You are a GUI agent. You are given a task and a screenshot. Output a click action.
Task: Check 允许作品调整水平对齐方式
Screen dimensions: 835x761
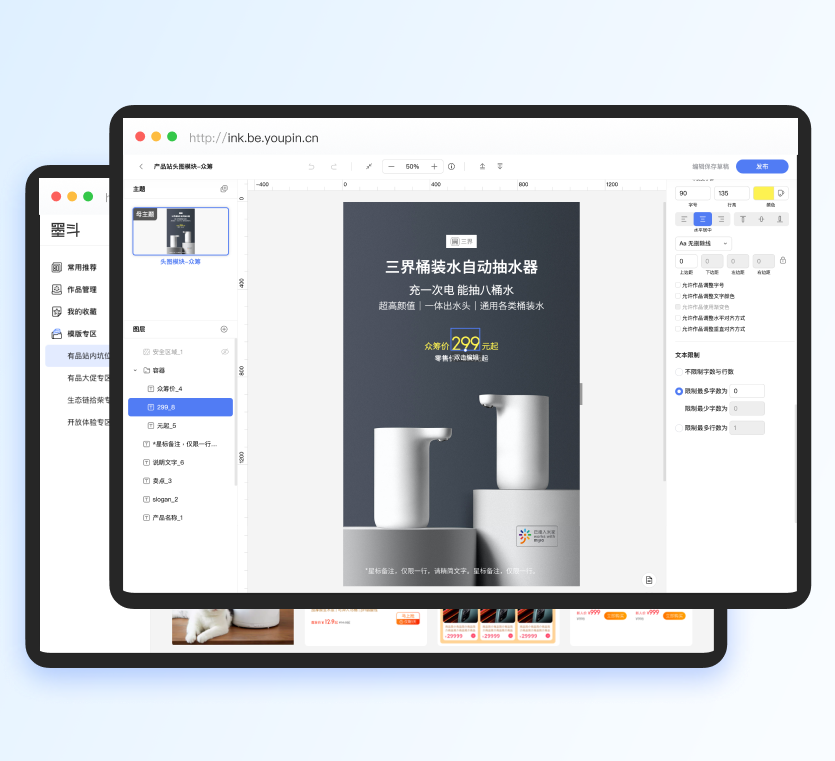(x=678, y=318)
